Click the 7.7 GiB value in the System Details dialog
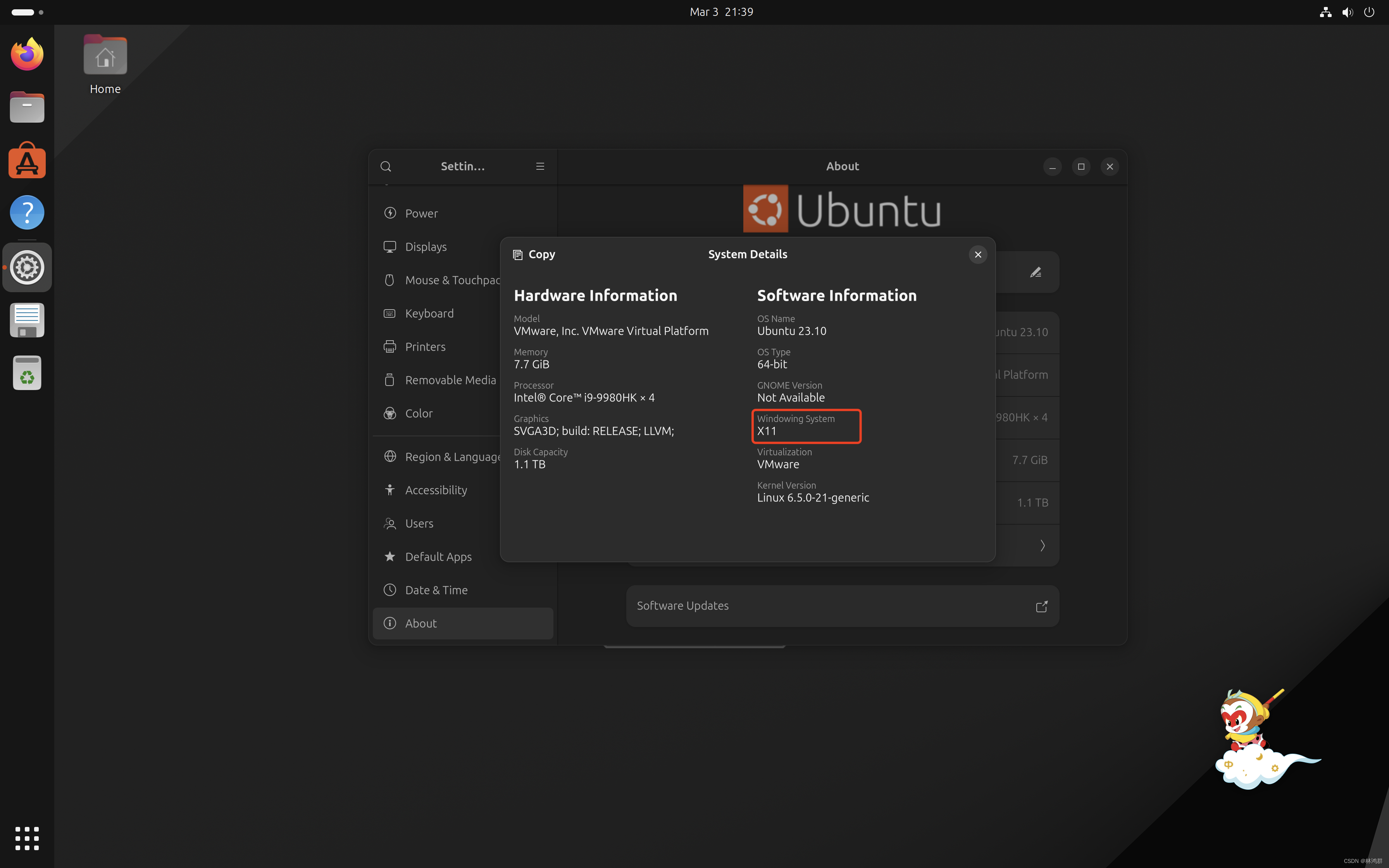The height and width of the screenshot is (868, 1389). 531,365
